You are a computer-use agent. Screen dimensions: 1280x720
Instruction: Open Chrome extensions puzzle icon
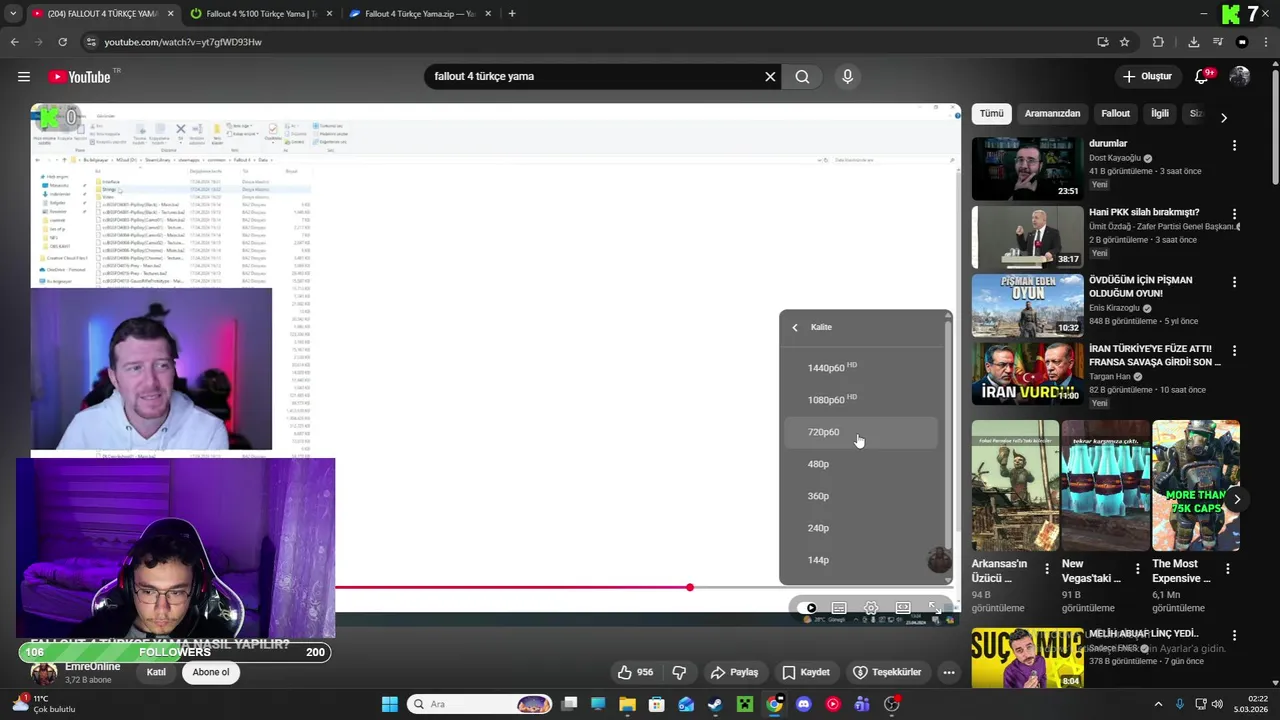[x=1158, y=42]
